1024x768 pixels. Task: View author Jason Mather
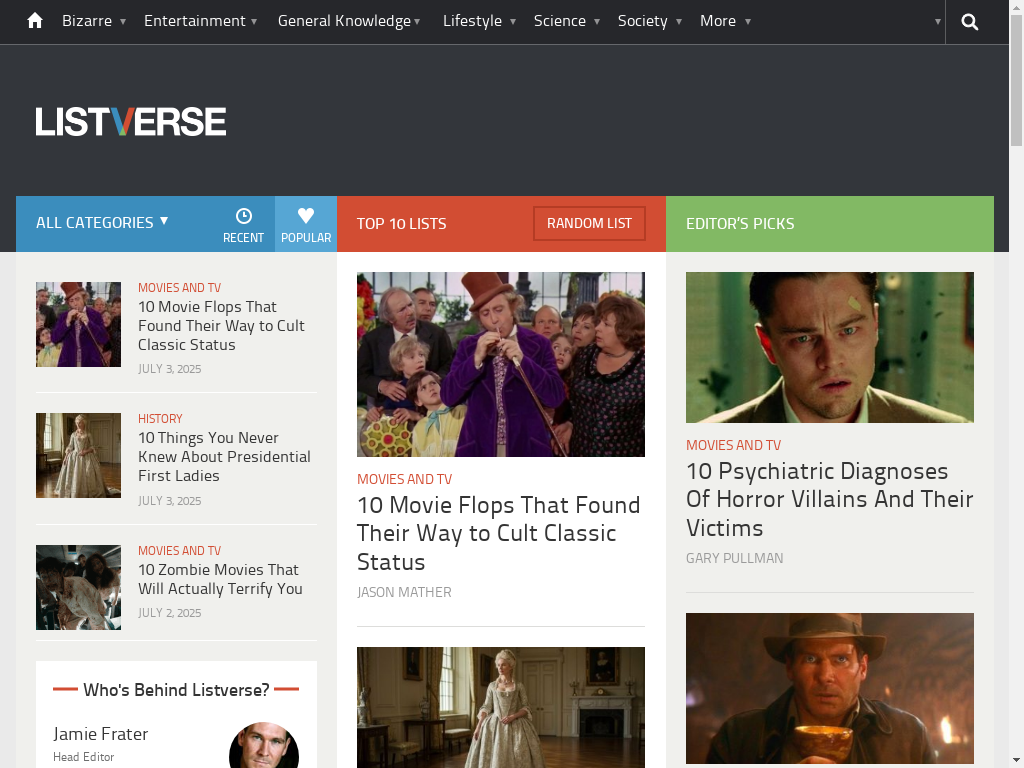coord(404,592)
